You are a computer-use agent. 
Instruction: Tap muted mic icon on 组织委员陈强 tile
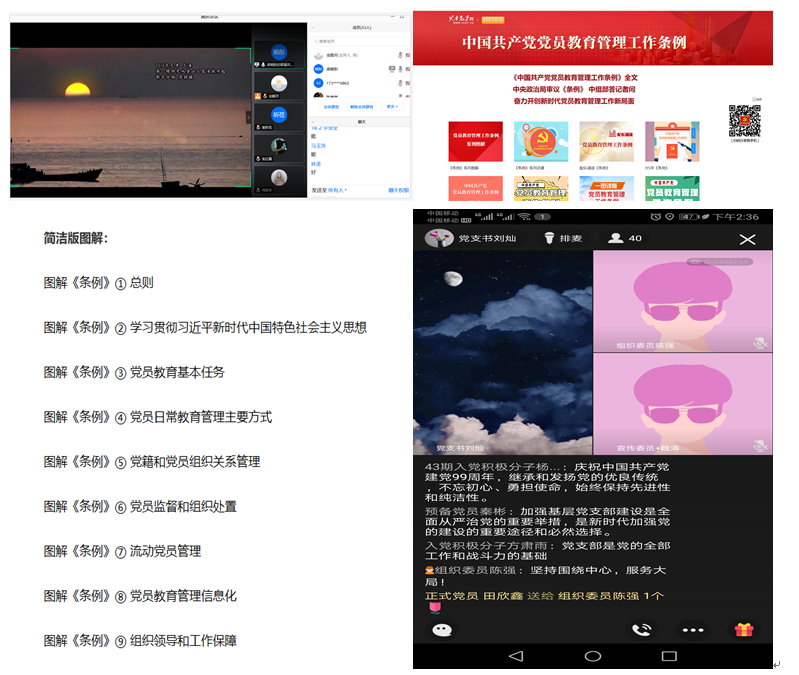(760, 344)
